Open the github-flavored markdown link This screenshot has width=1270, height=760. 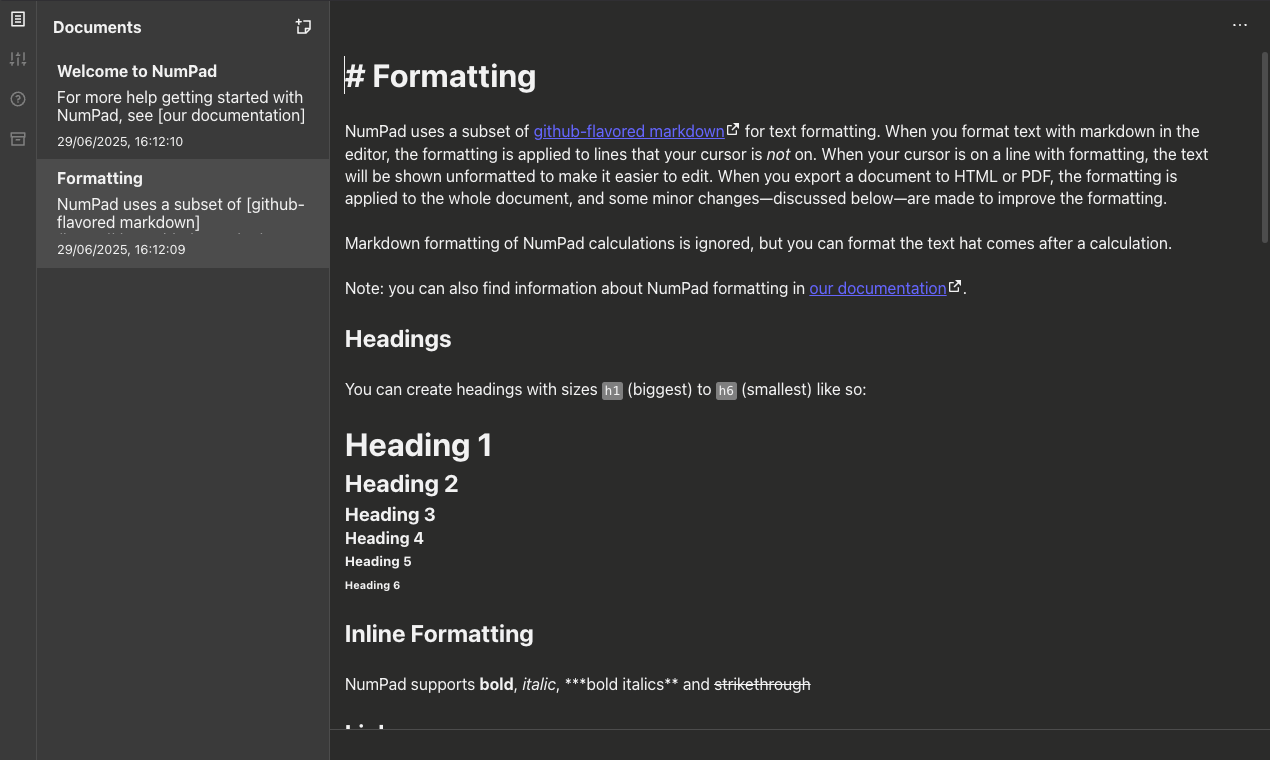click(629, 131)
